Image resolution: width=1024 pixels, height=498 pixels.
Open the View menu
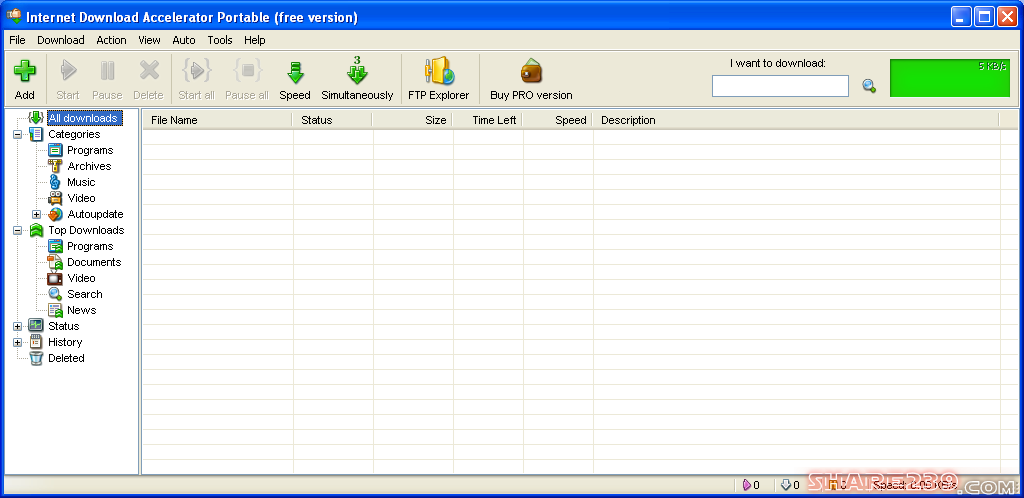coord(149,40)
